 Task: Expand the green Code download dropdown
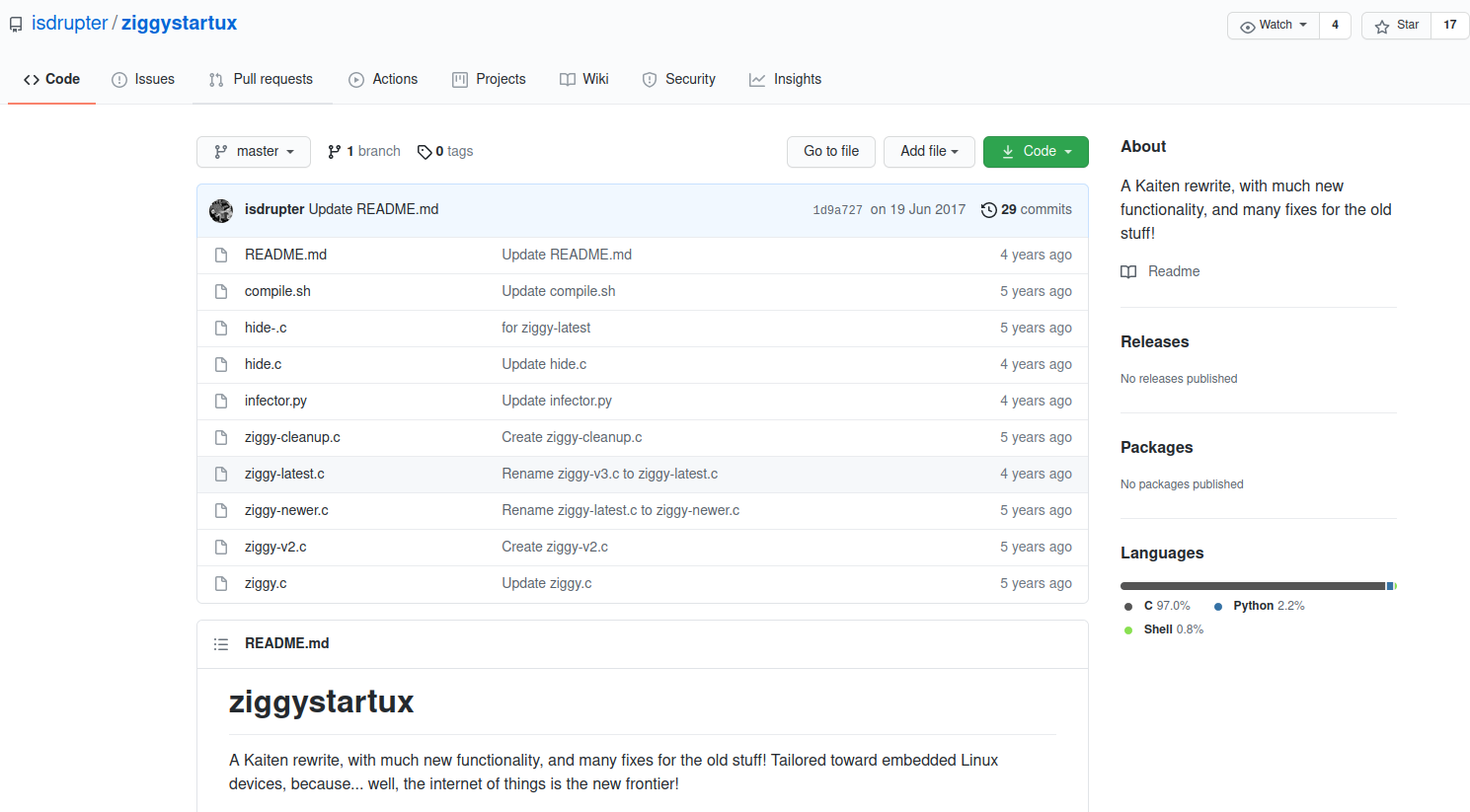[1036, 152]
